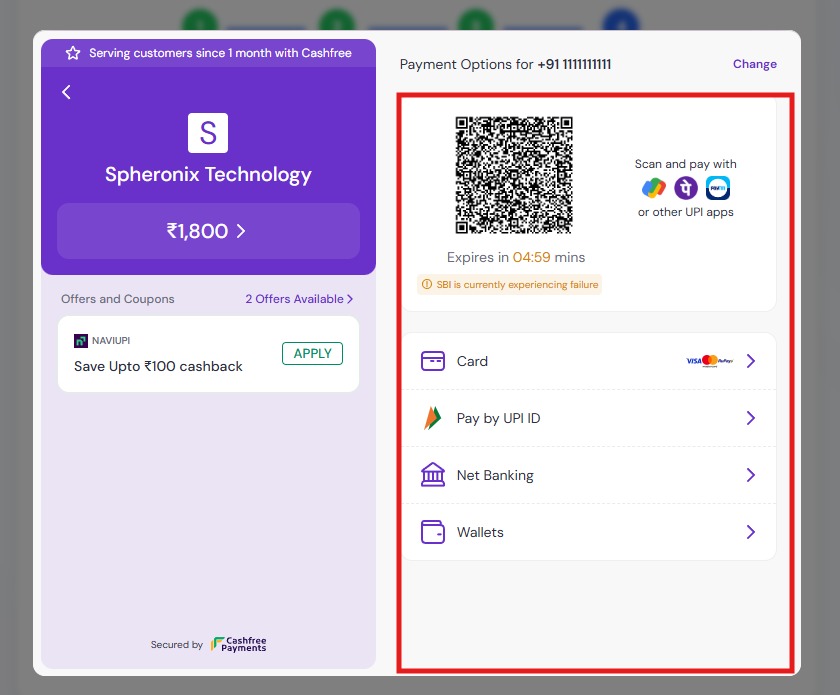Click the PhonePe app icon

(x=686, y=188)
